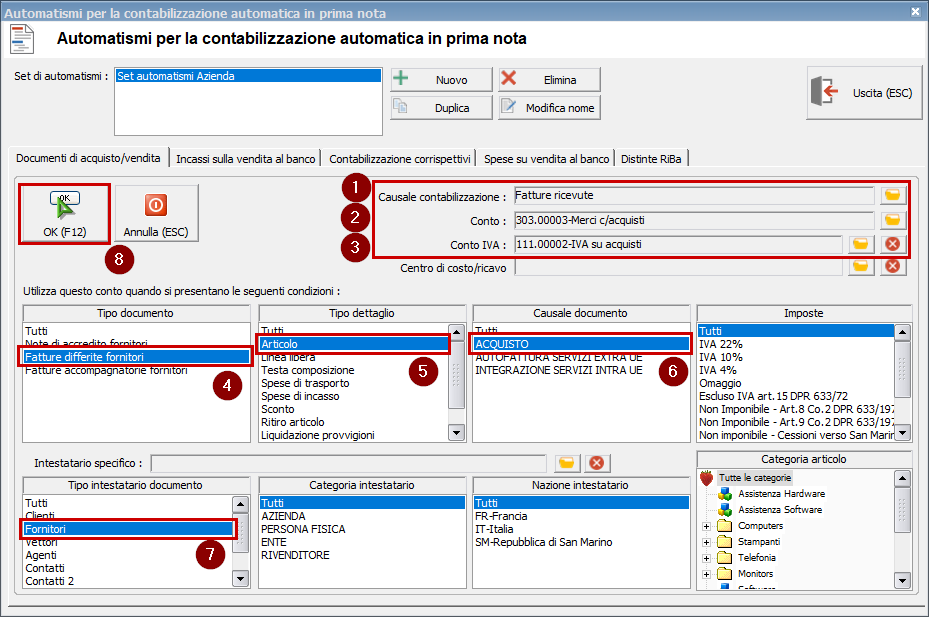
Task: Click Imposte list scroll-down arrow
Action: click(x=902, y=433)
